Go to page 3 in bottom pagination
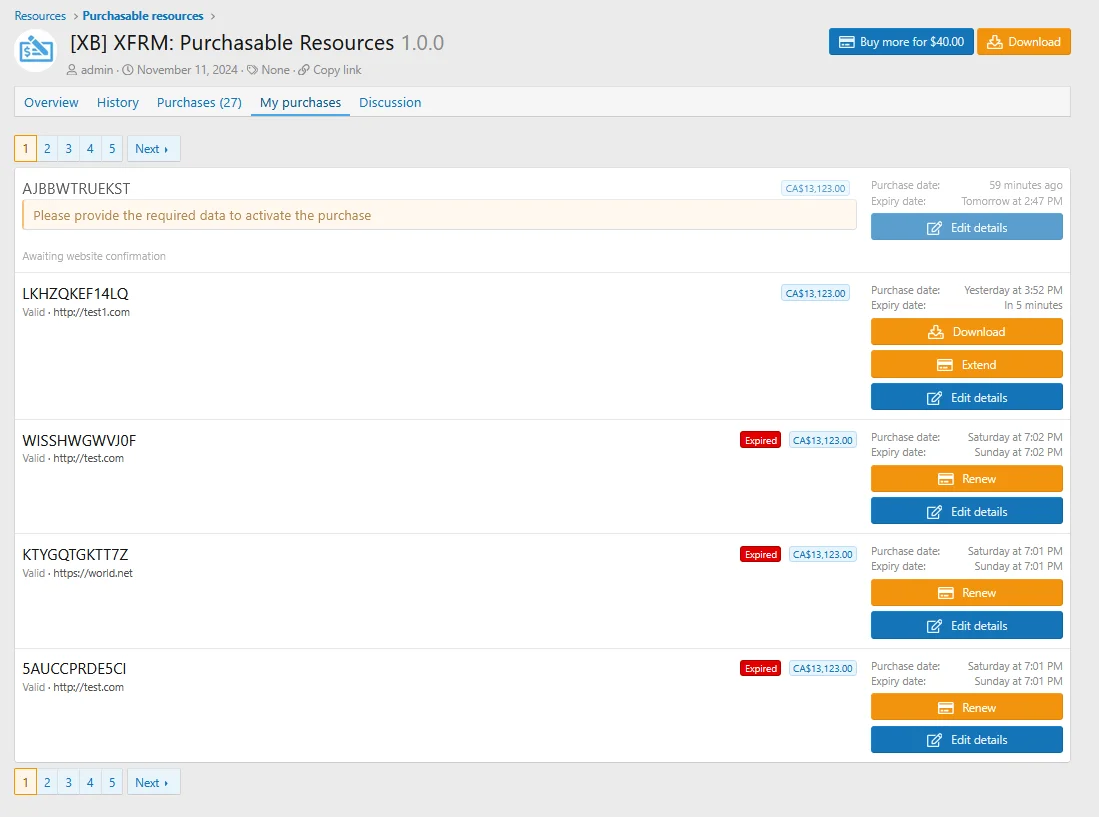This screenshot has width=1099, height=817. 68,781
